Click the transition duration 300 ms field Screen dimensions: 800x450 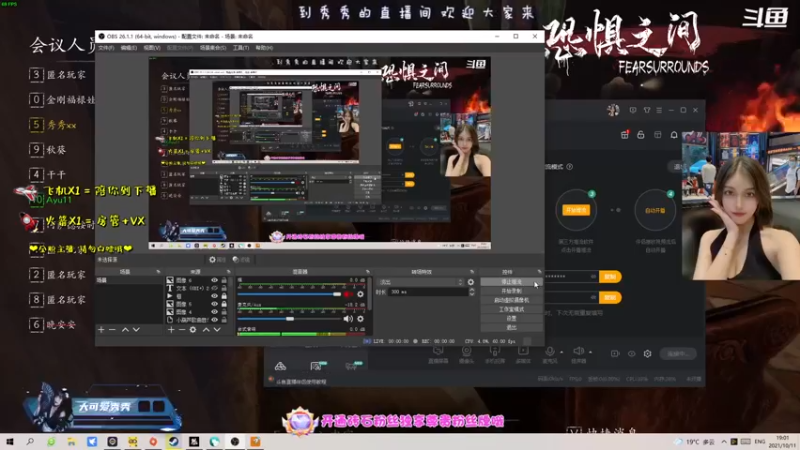point(429,292)
